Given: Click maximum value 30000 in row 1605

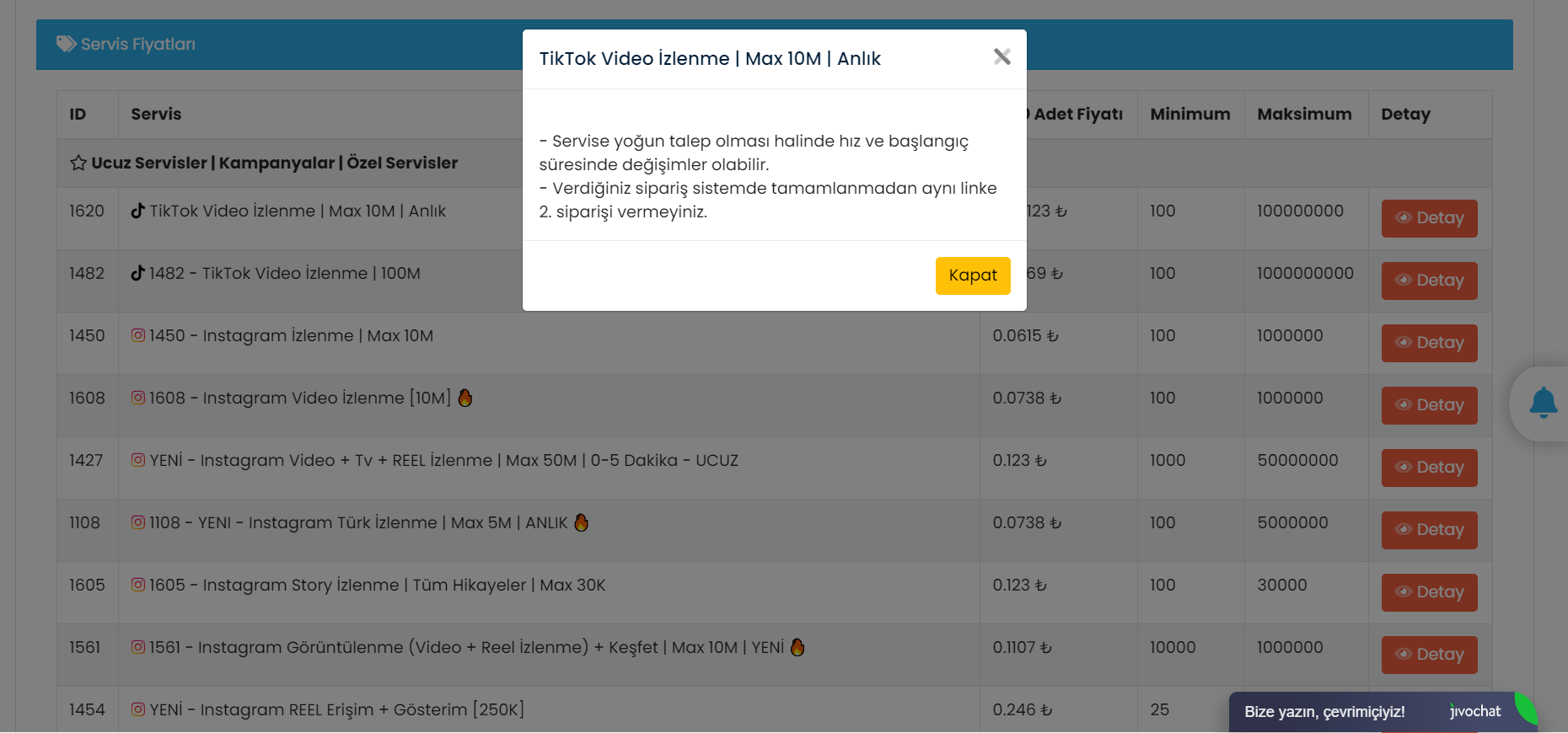Looking at the screenshot, I should click(1282, 585).
